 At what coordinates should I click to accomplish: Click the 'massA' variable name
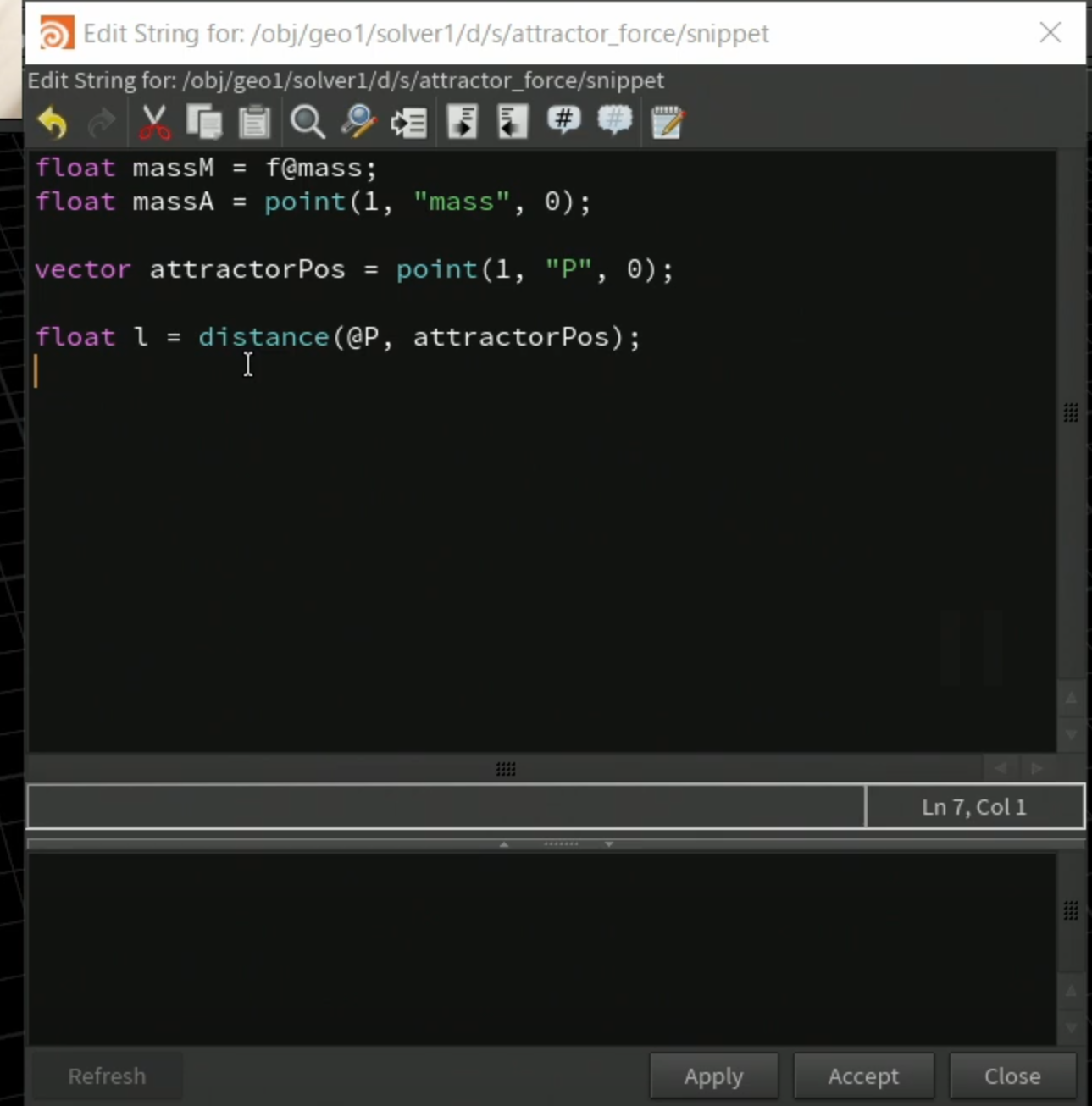(174, 202)
